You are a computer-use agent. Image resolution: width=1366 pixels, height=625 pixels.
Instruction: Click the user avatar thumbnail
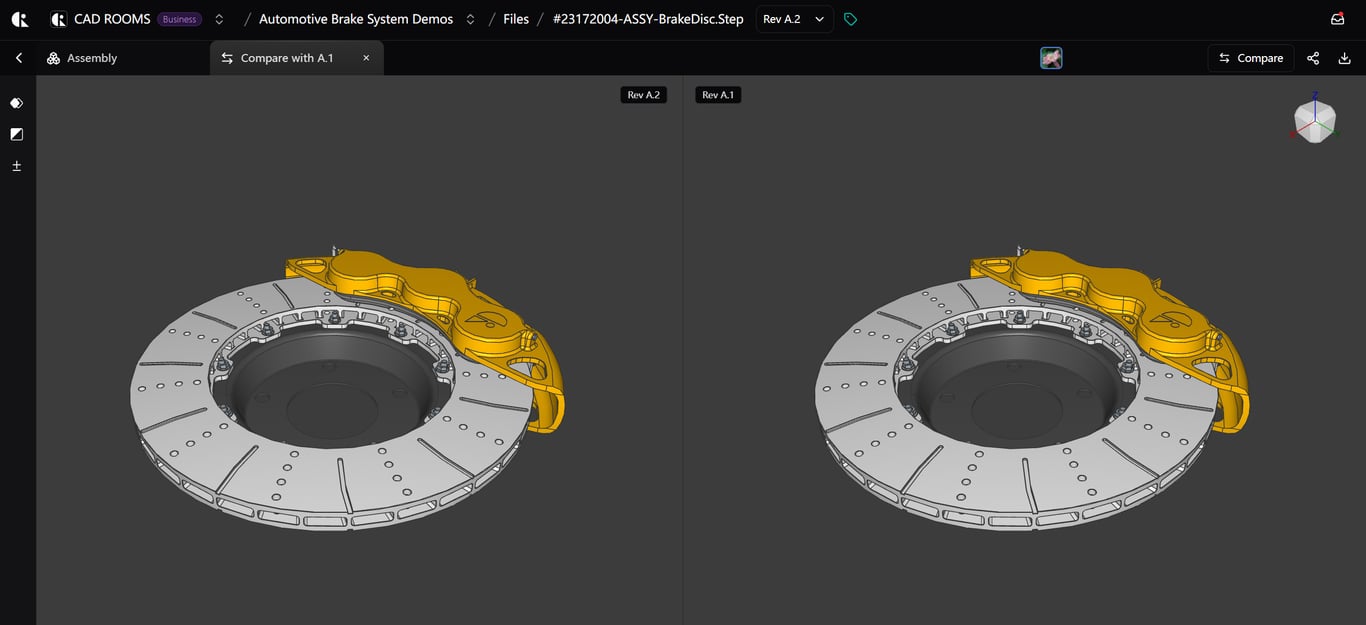click(1051, 58)
